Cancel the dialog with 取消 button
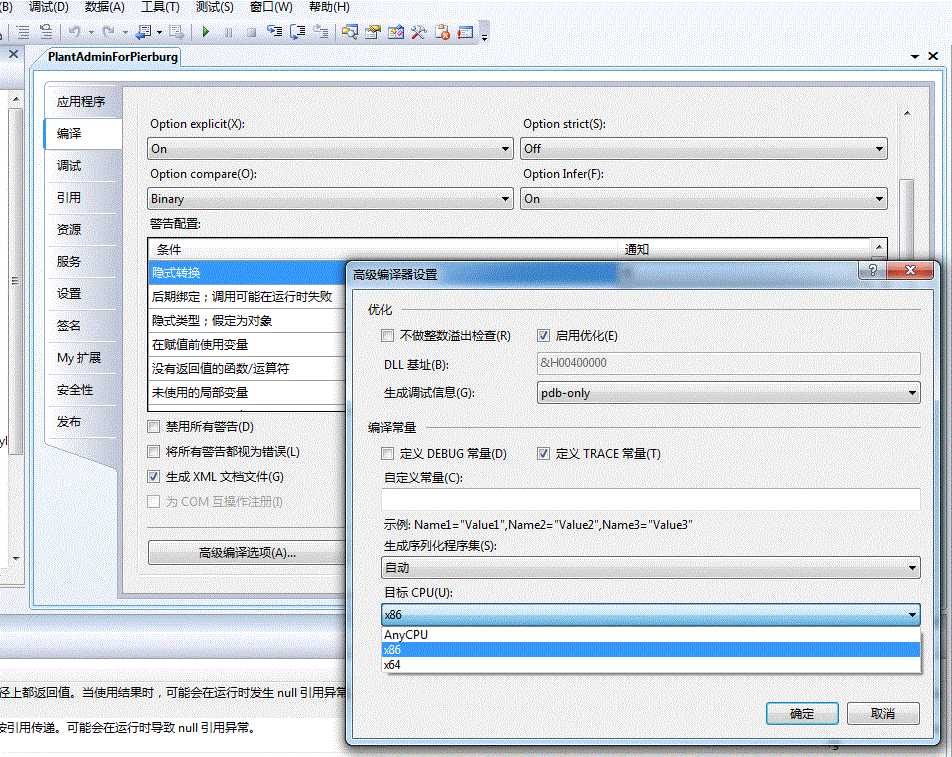 pos(883,713)
